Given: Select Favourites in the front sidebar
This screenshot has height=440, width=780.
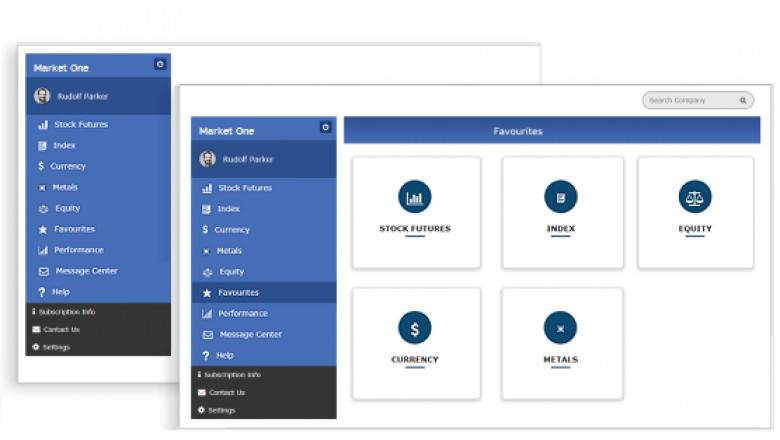Looking at the screenshot, I should (x=238, y=293).
